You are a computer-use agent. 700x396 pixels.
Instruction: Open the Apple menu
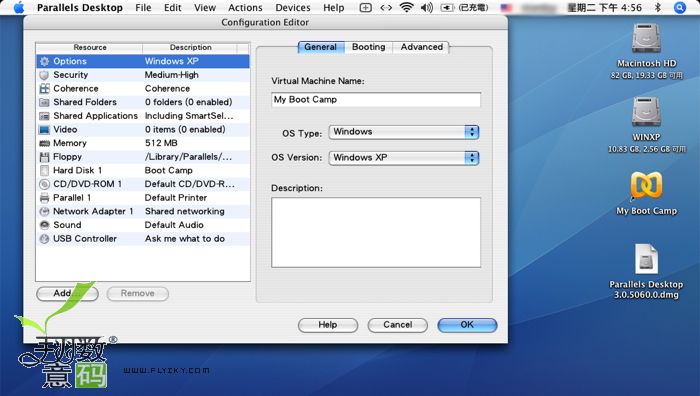click(19, 8)
